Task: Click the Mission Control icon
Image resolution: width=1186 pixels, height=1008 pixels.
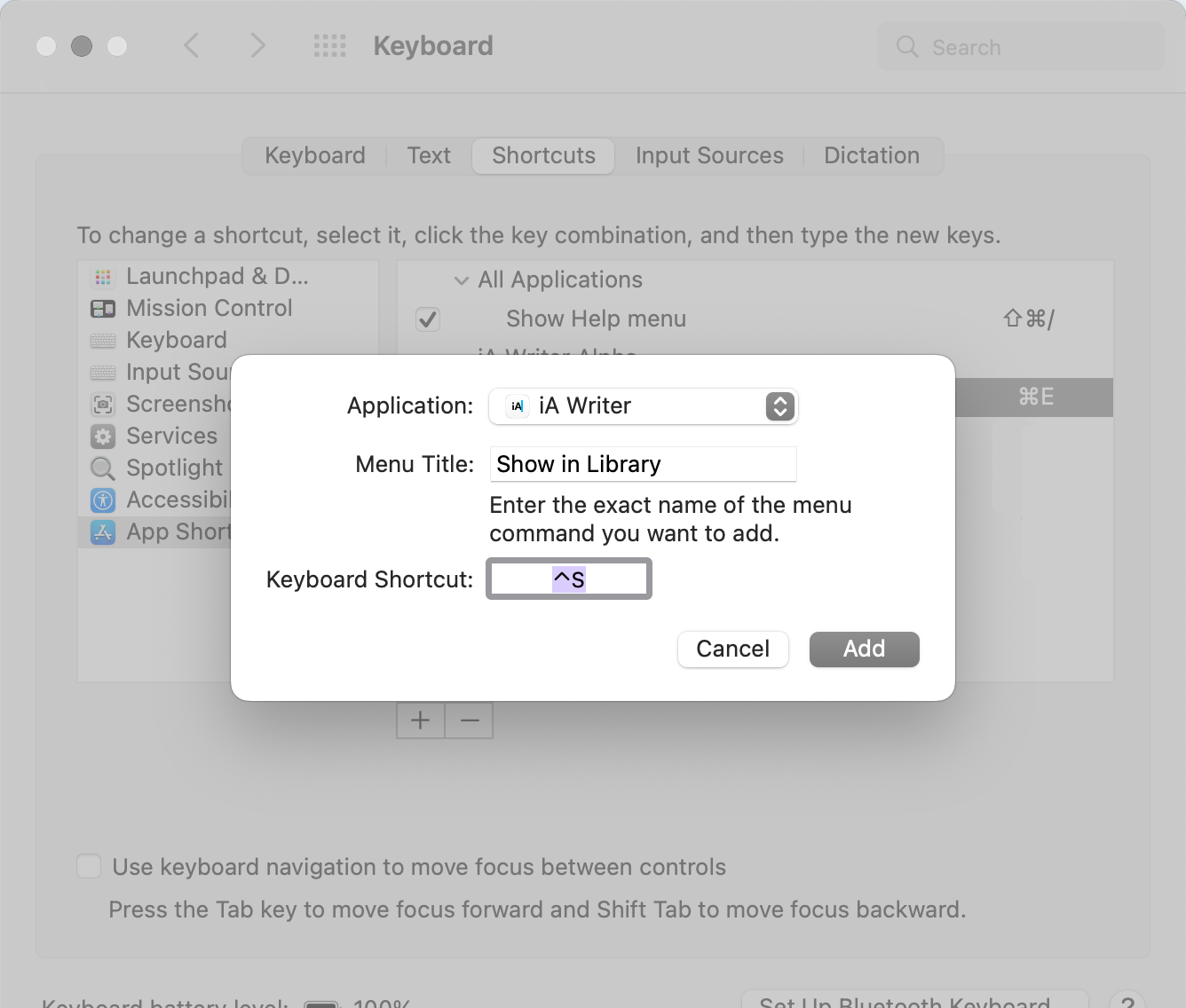Action: click(103, 309)
